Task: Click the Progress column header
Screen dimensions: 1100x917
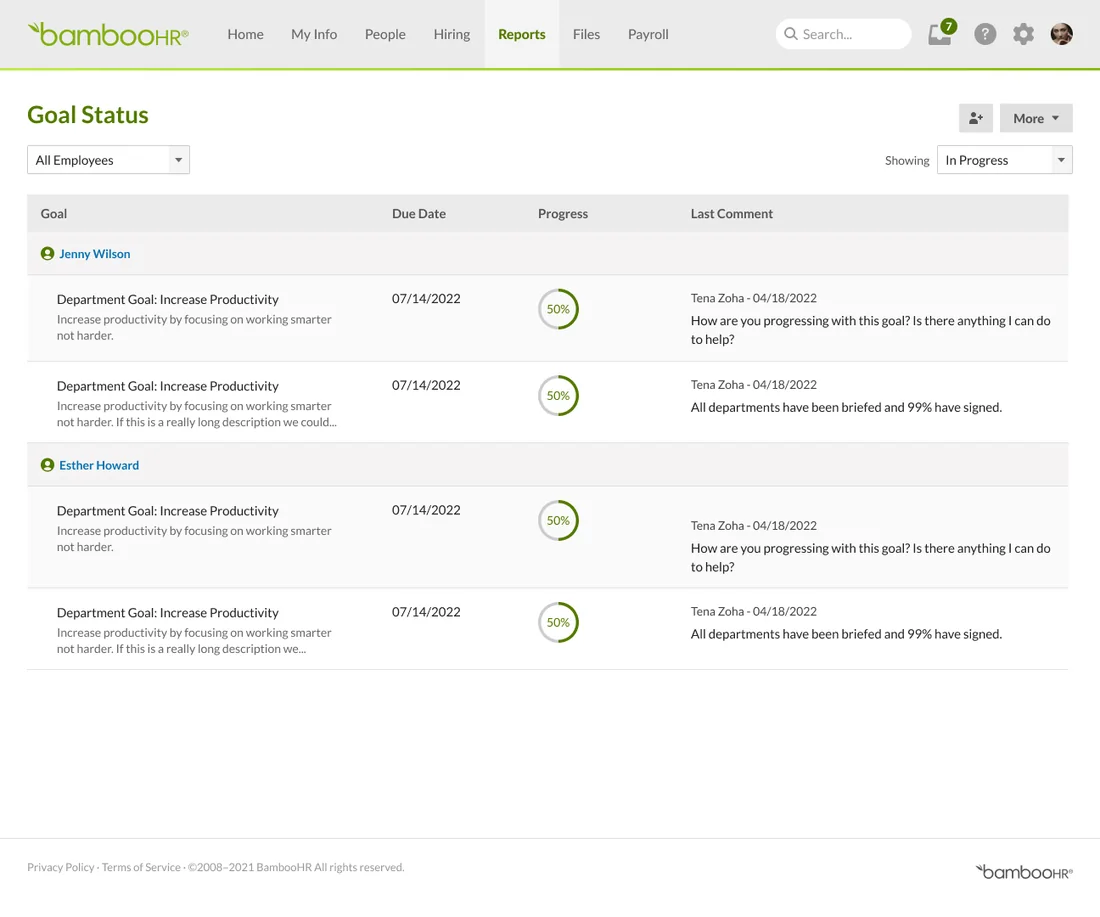Action: [x=563, y=213]
